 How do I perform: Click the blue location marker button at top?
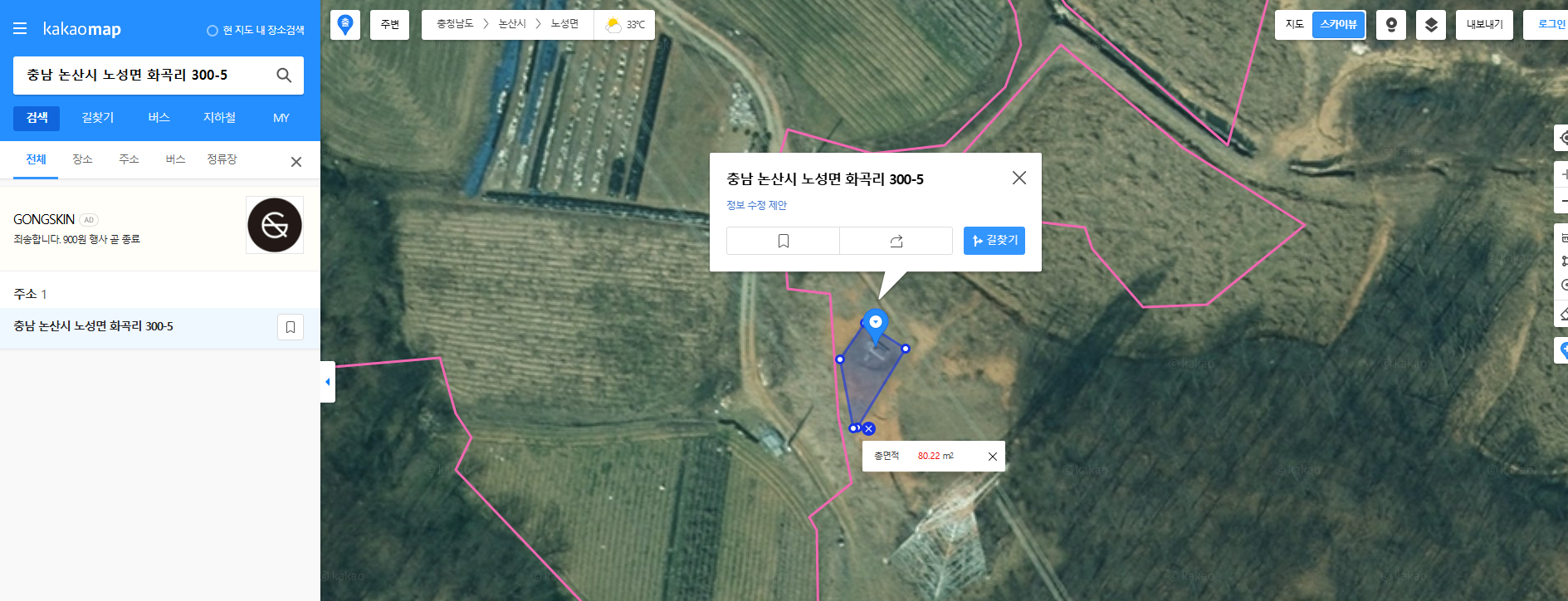345,25
